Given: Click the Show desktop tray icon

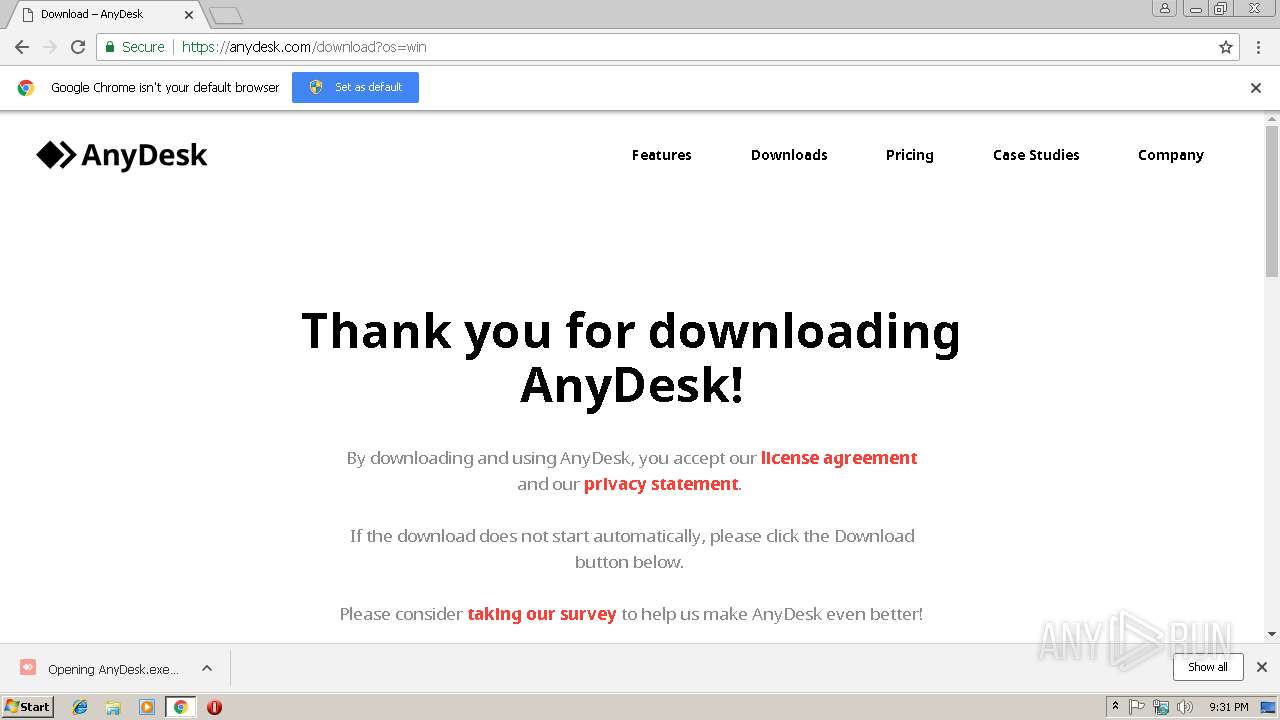Looking at the screenshot, I should point(1269,707).
